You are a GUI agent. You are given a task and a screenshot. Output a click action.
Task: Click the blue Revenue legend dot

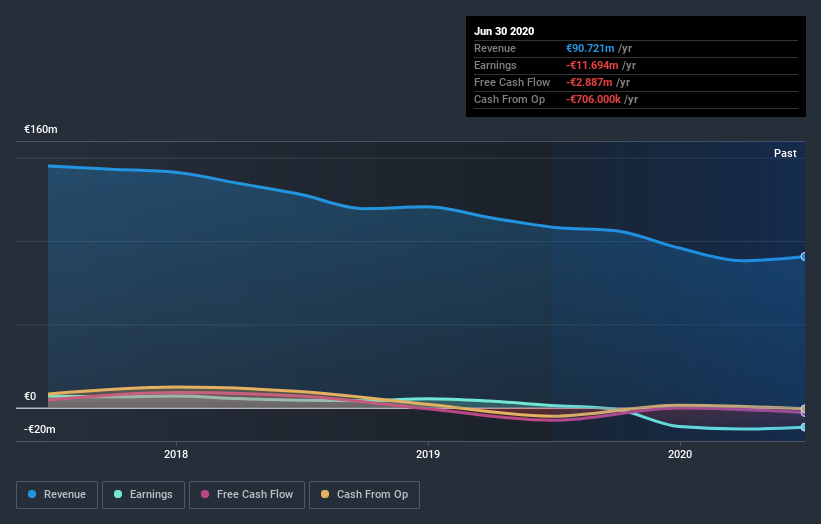(32, 494)
